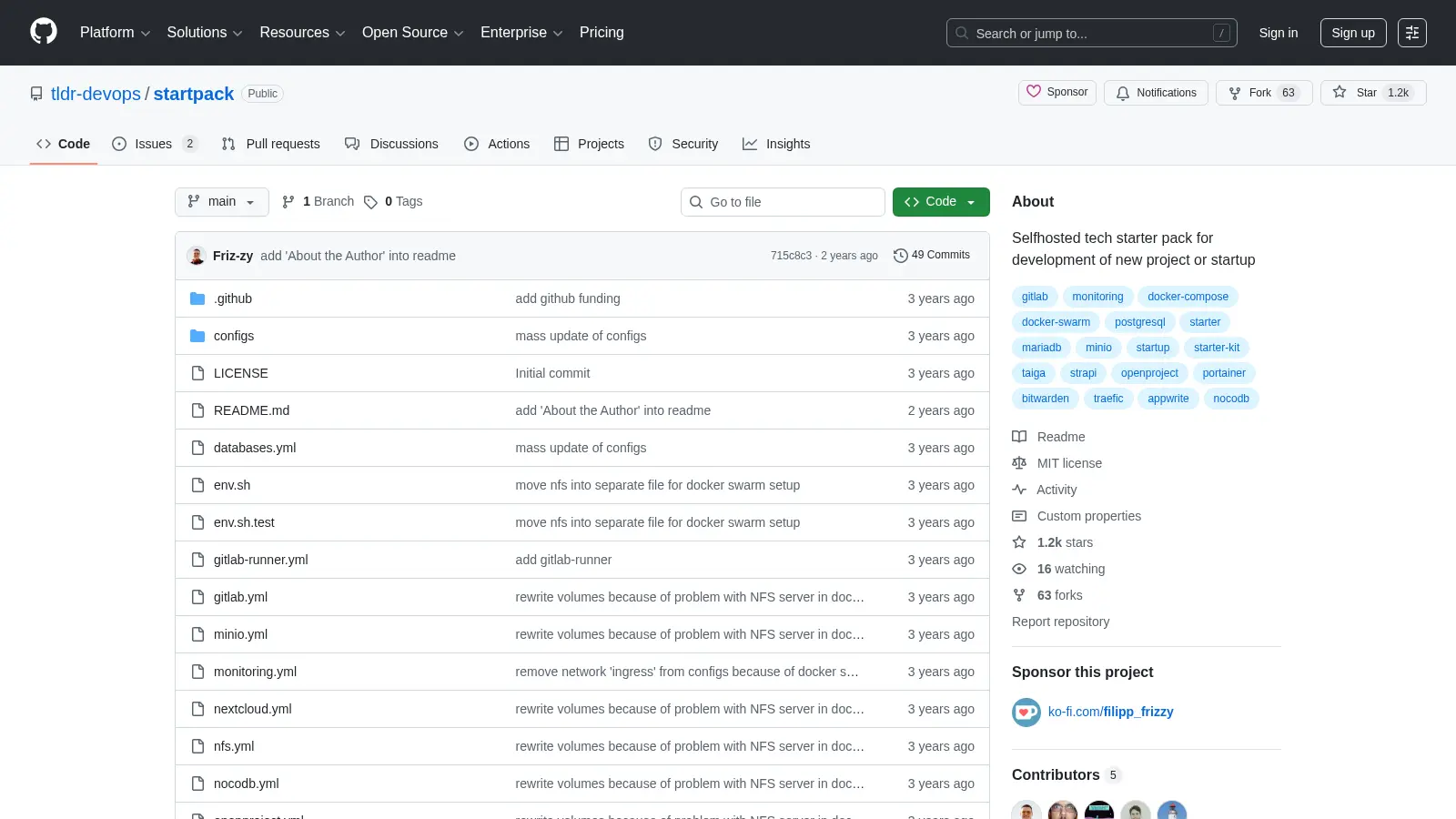The image size is (1456, 819).
Task: Expand the Resources menu
Action: click(x=302, y=33)
